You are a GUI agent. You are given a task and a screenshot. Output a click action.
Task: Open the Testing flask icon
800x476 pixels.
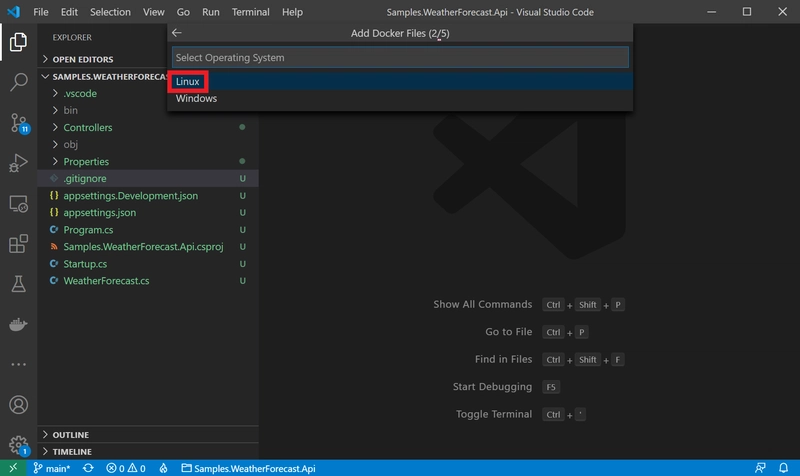pos(18,284)
